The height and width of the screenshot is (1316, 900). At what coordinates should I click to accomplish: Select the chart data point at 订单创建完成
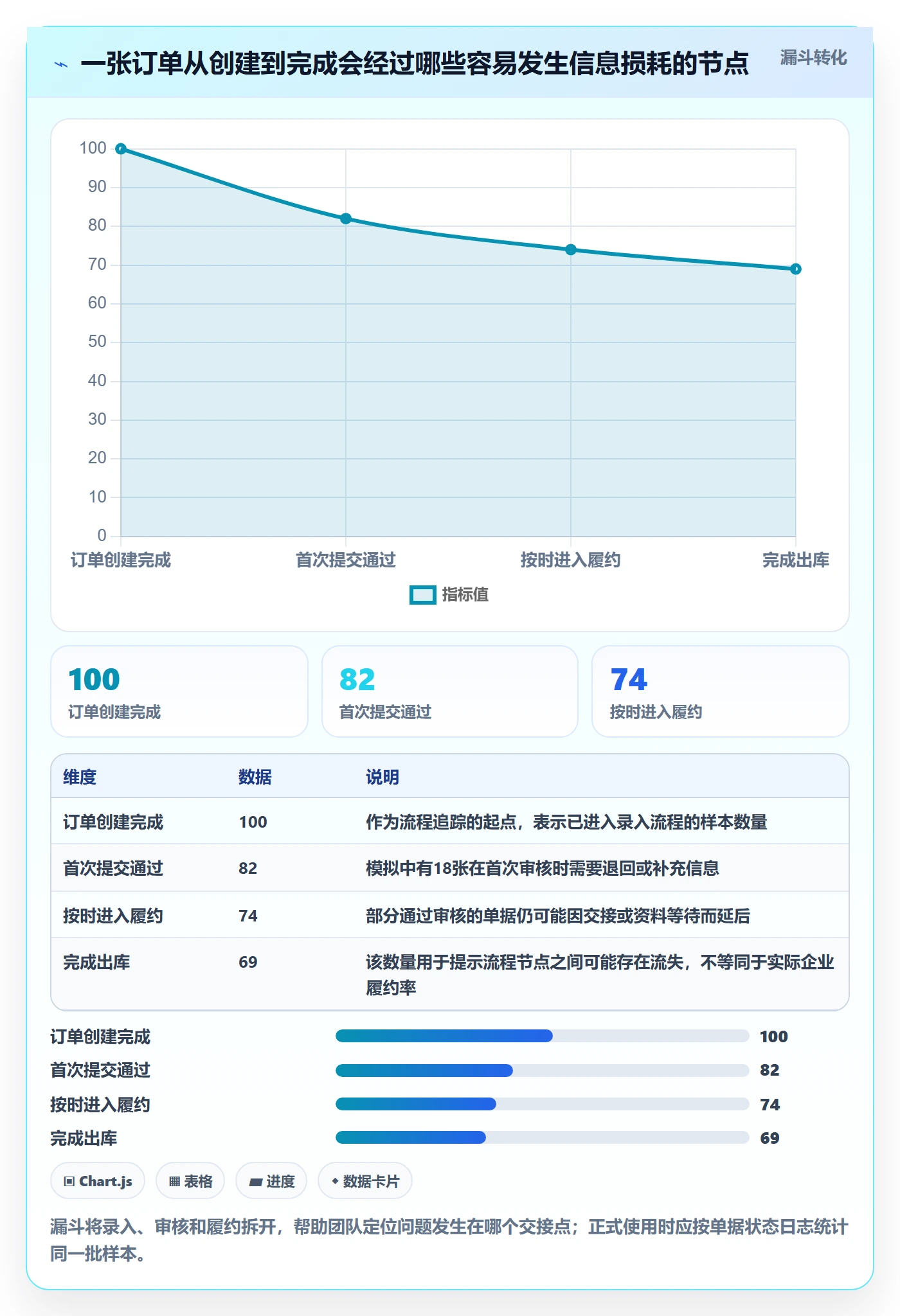[x=121, y=149]
